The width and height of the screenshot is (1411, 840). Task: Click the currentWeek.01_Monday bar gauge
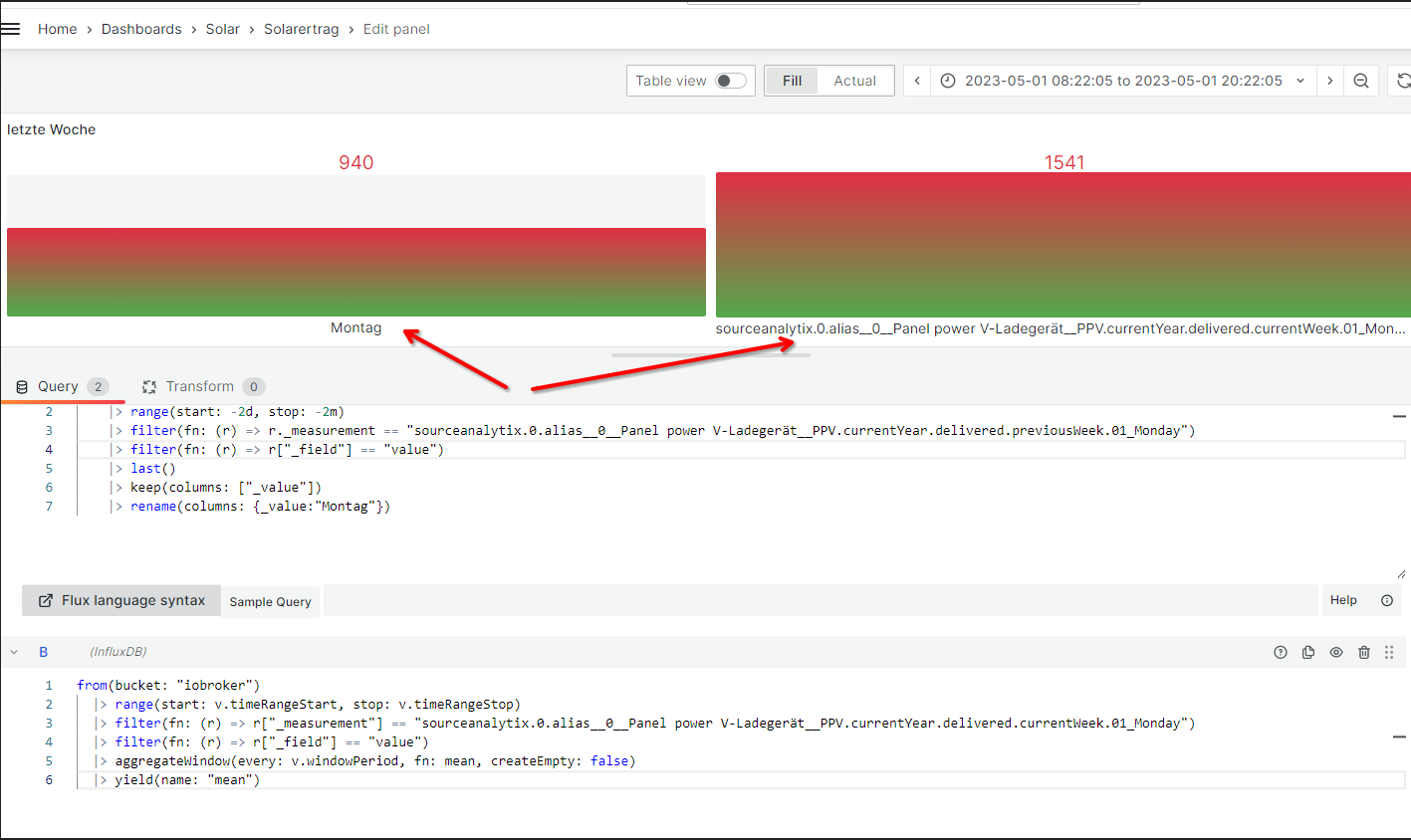coord(1062,245)
